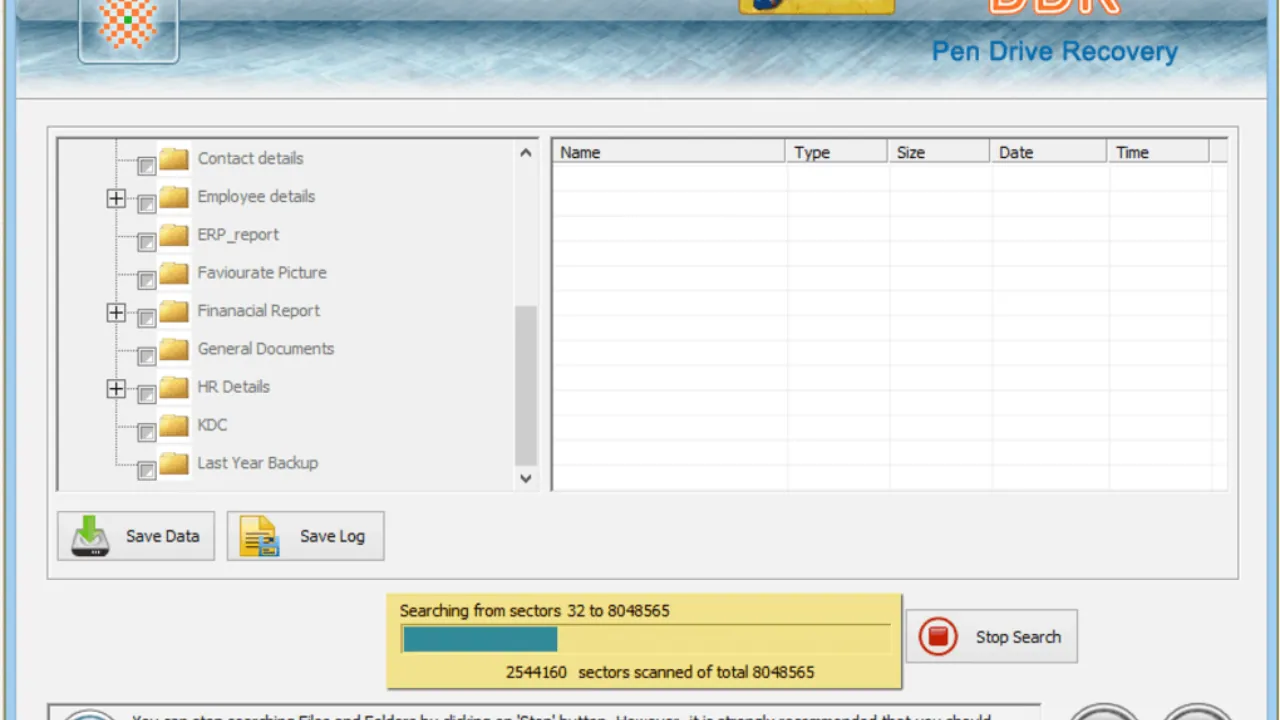Click the folder tree scroll down arrow
The width and height of the screenshot is (1280, 720).
pos(526,479)
